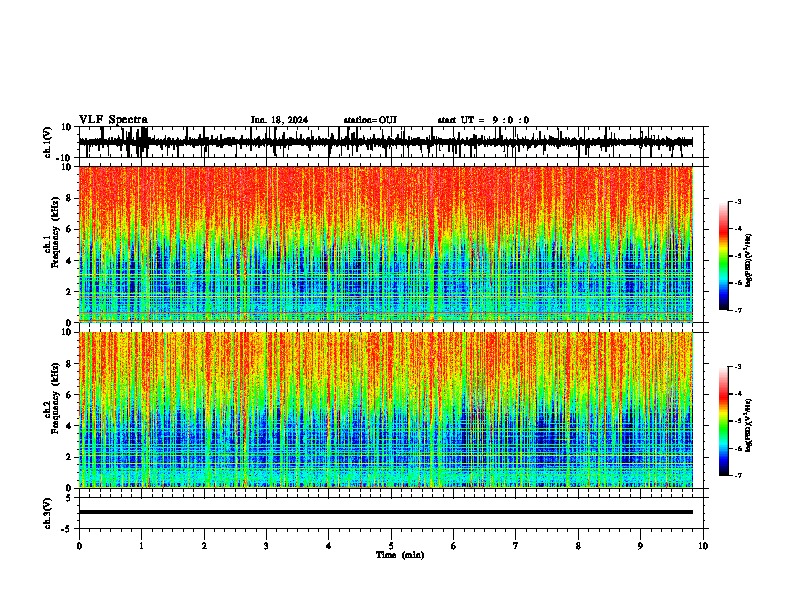
Task: Click time axis tick label "7"
Action: [x=516, y=546]
